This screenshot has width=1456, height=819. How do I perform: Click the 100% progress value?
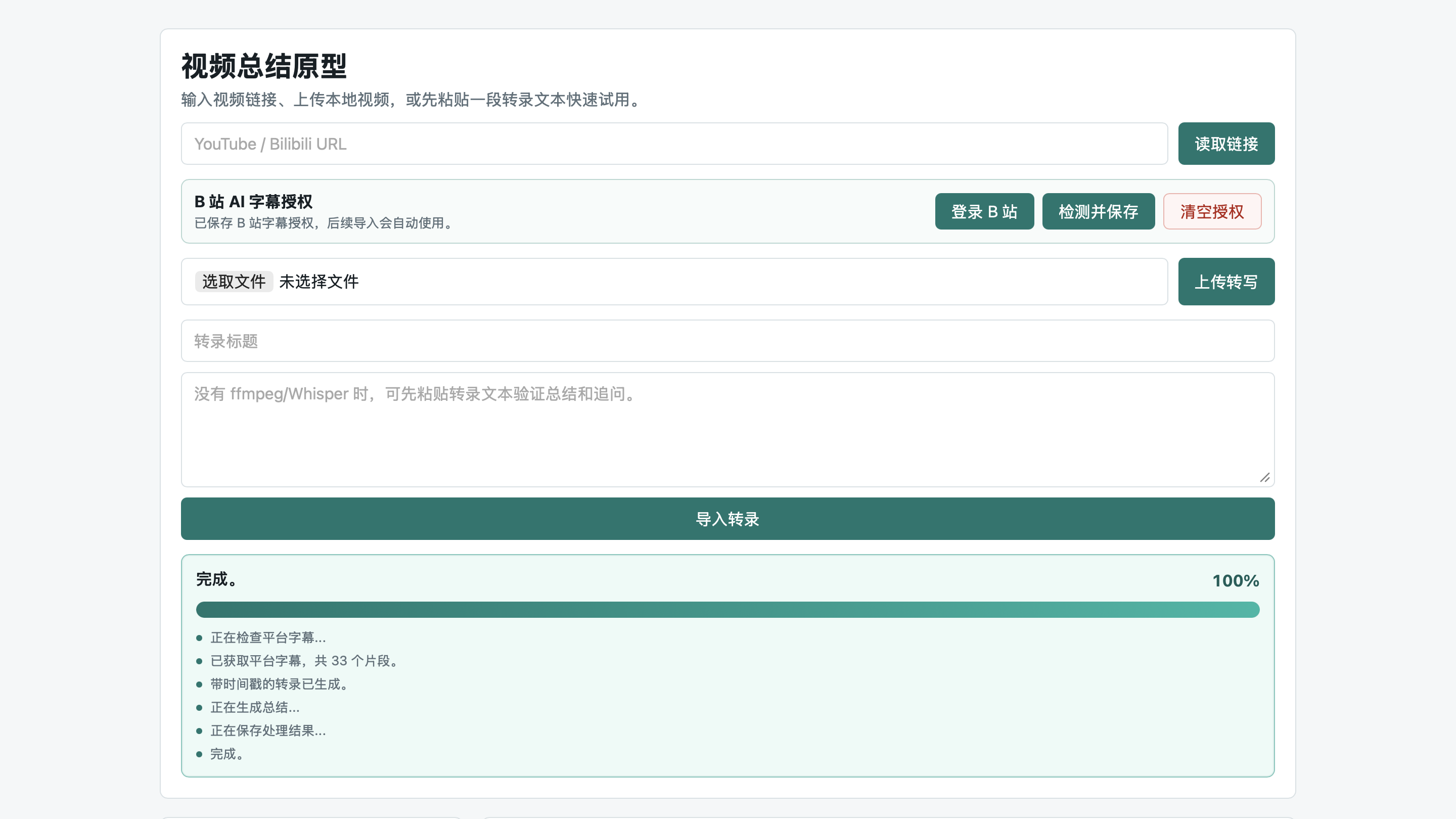[x=1235, y=580]
